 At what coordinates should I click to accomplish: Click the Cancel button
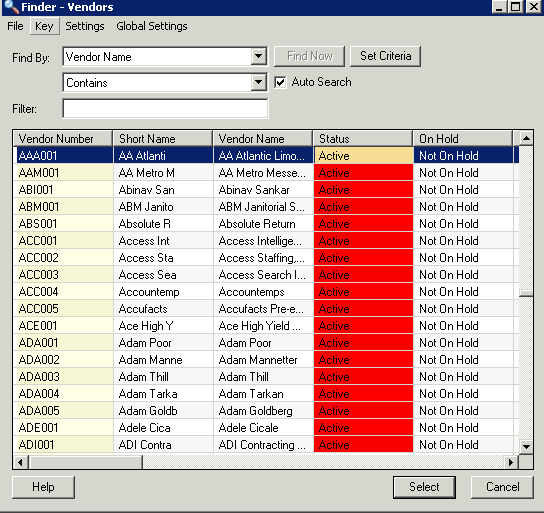click(502, 487)
